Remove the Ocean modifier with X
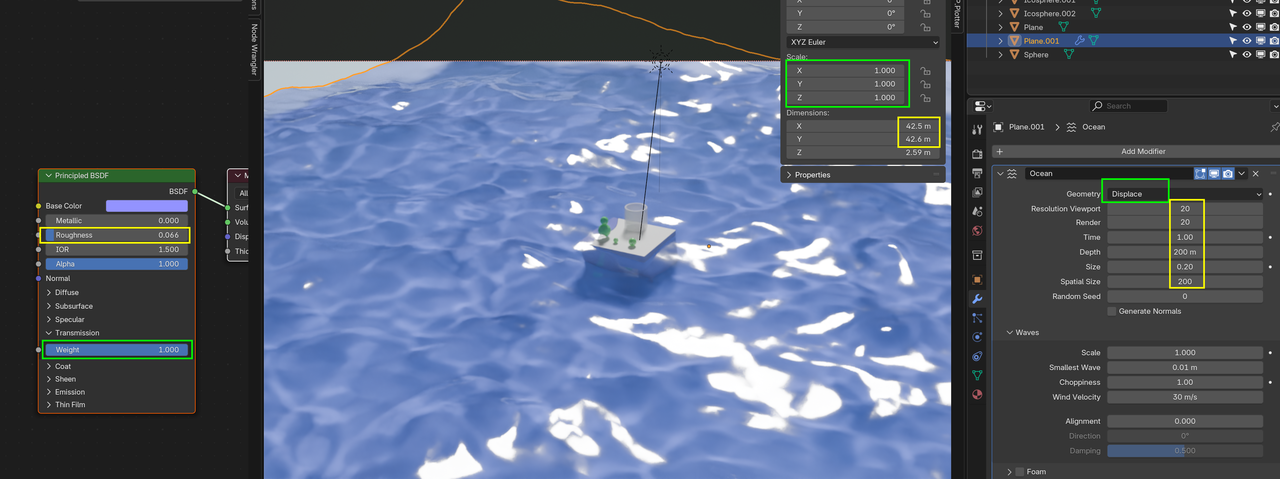Viewport: 1280px width, 479px height. pos(1256,173)
